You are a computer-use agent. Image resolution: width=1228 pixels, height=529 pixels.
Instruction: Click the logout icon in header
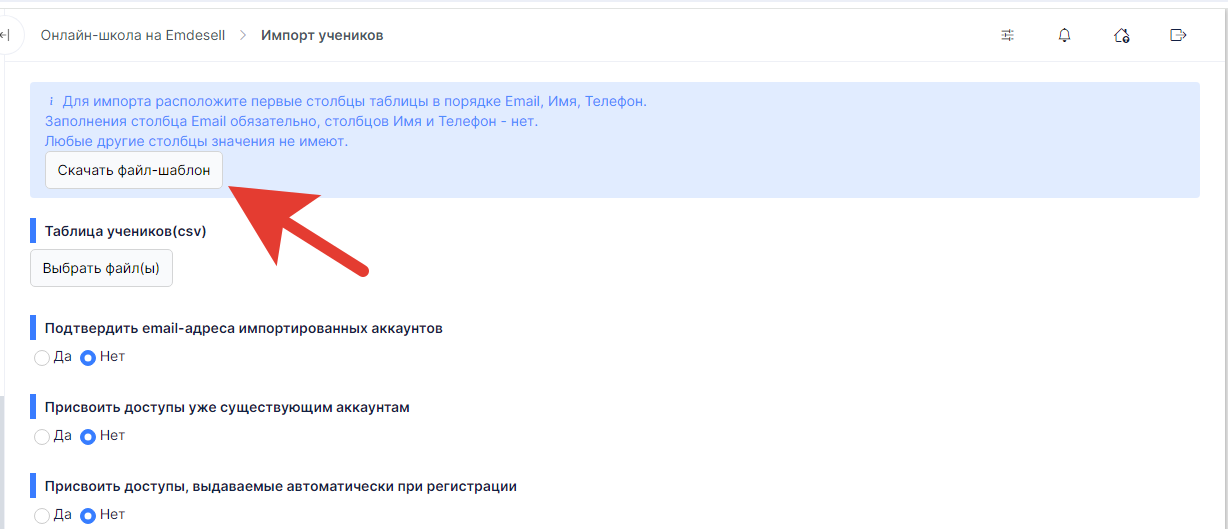click(1178, 36)
